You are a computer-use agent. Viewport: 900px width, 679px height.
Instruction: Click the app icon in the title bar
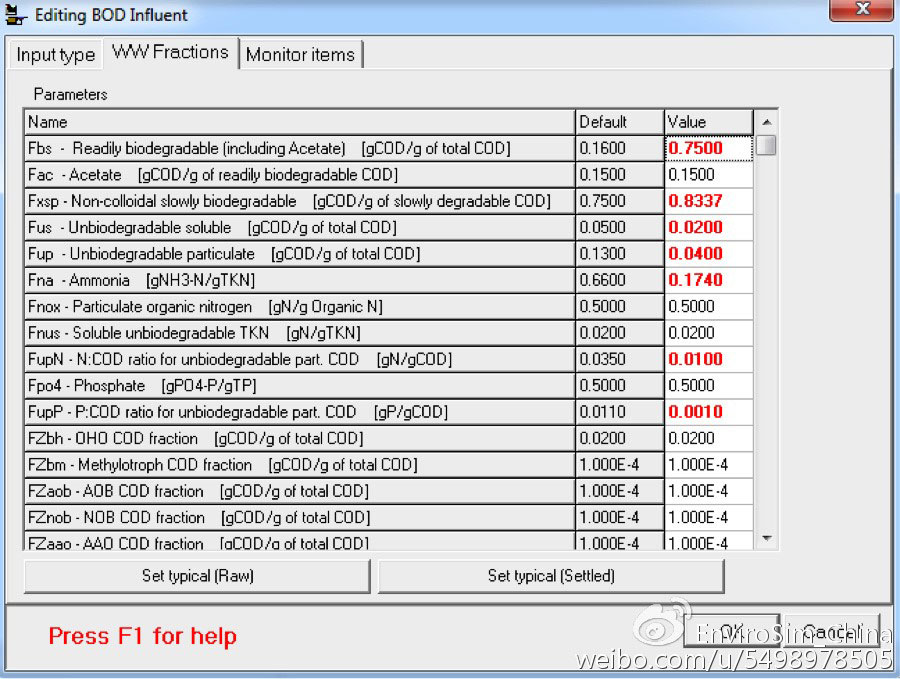[x=15, y=15]
